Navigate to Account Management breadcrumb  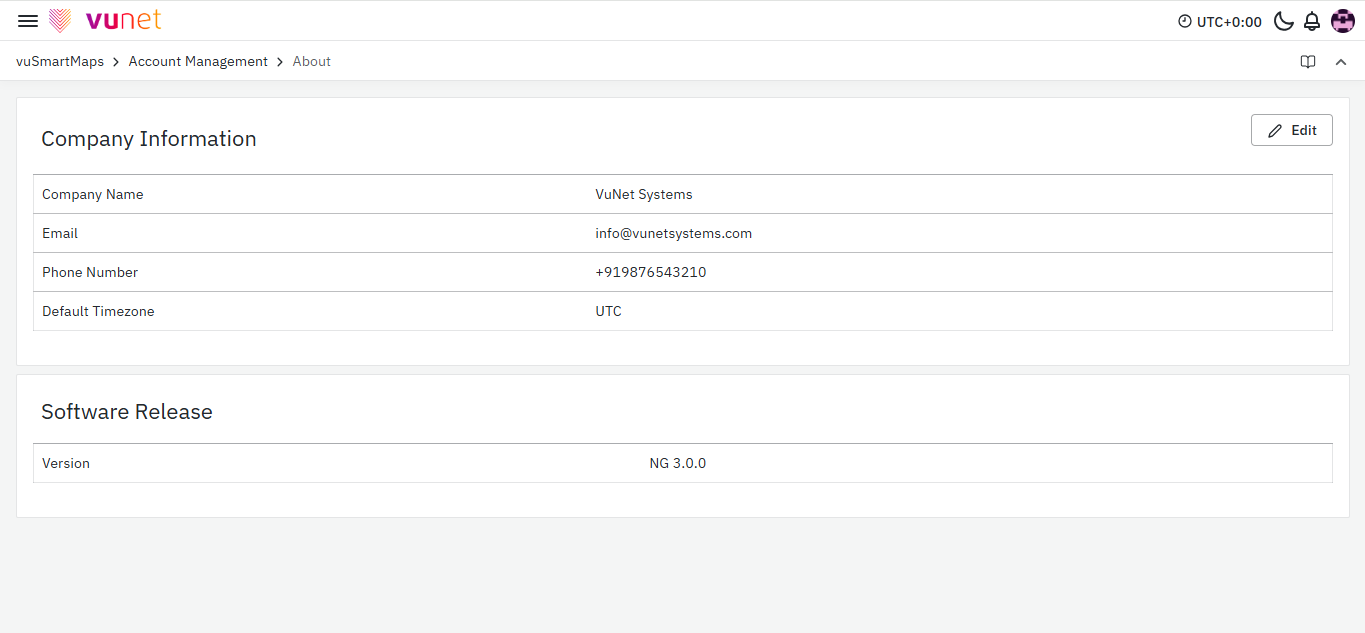pos(198,62)
